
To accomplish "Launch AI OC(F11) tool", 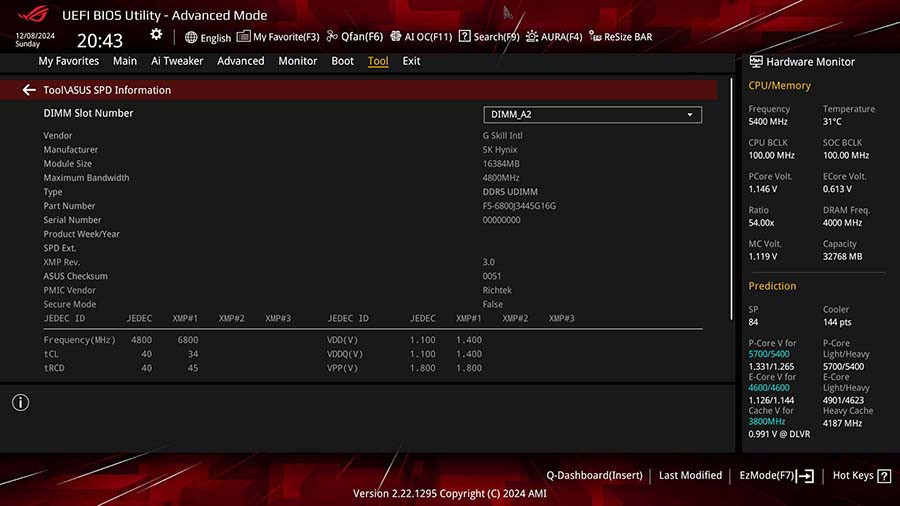I will pyautogui.click(x=421, y=37).
